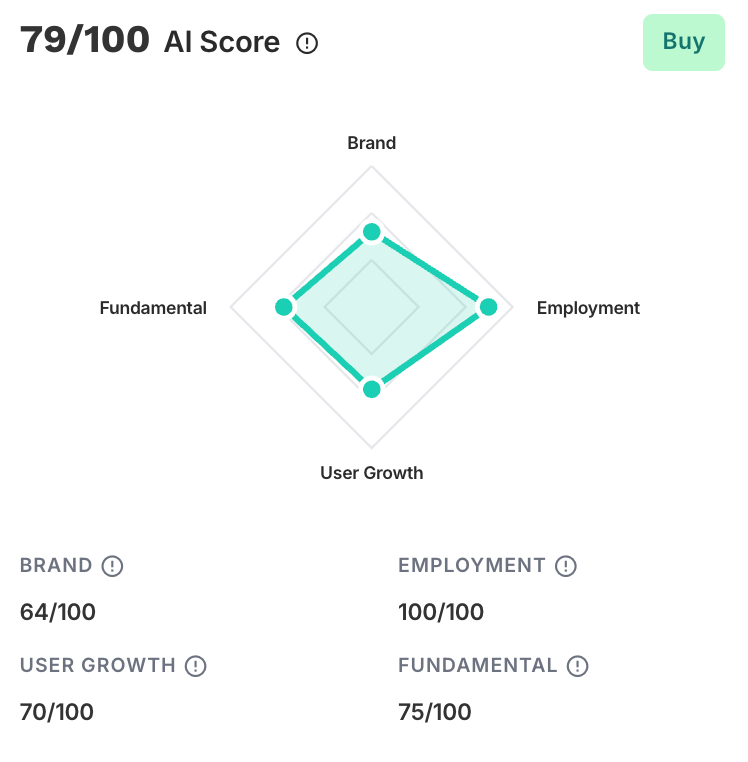Click the AI Score heading text
Viewport: 748px width, 762px height.
pyautogui.click(x=221, y=43)
